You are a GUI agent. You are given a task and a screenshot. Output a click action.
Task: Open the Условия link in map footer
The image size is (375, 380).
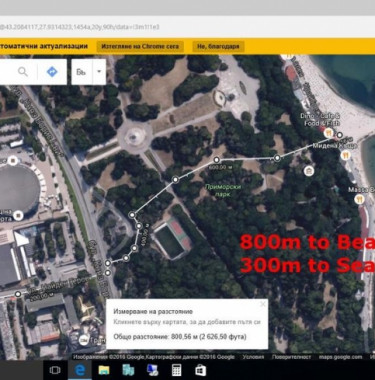coord(253,357)
